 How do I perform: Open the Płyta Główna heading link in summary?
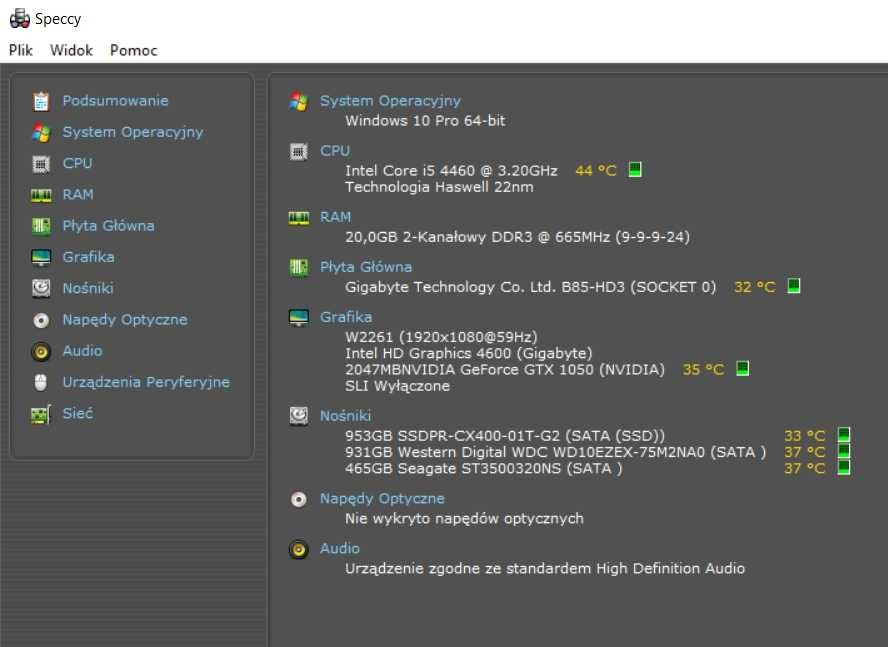(x=366, y=267)
